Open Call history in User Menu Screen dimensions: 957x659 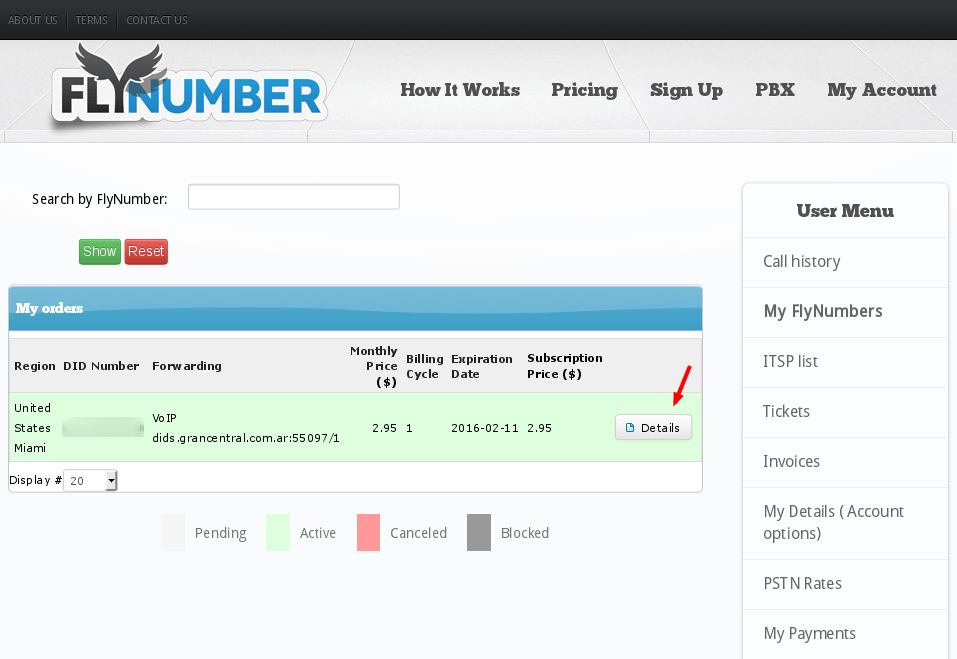pos(801,261)
